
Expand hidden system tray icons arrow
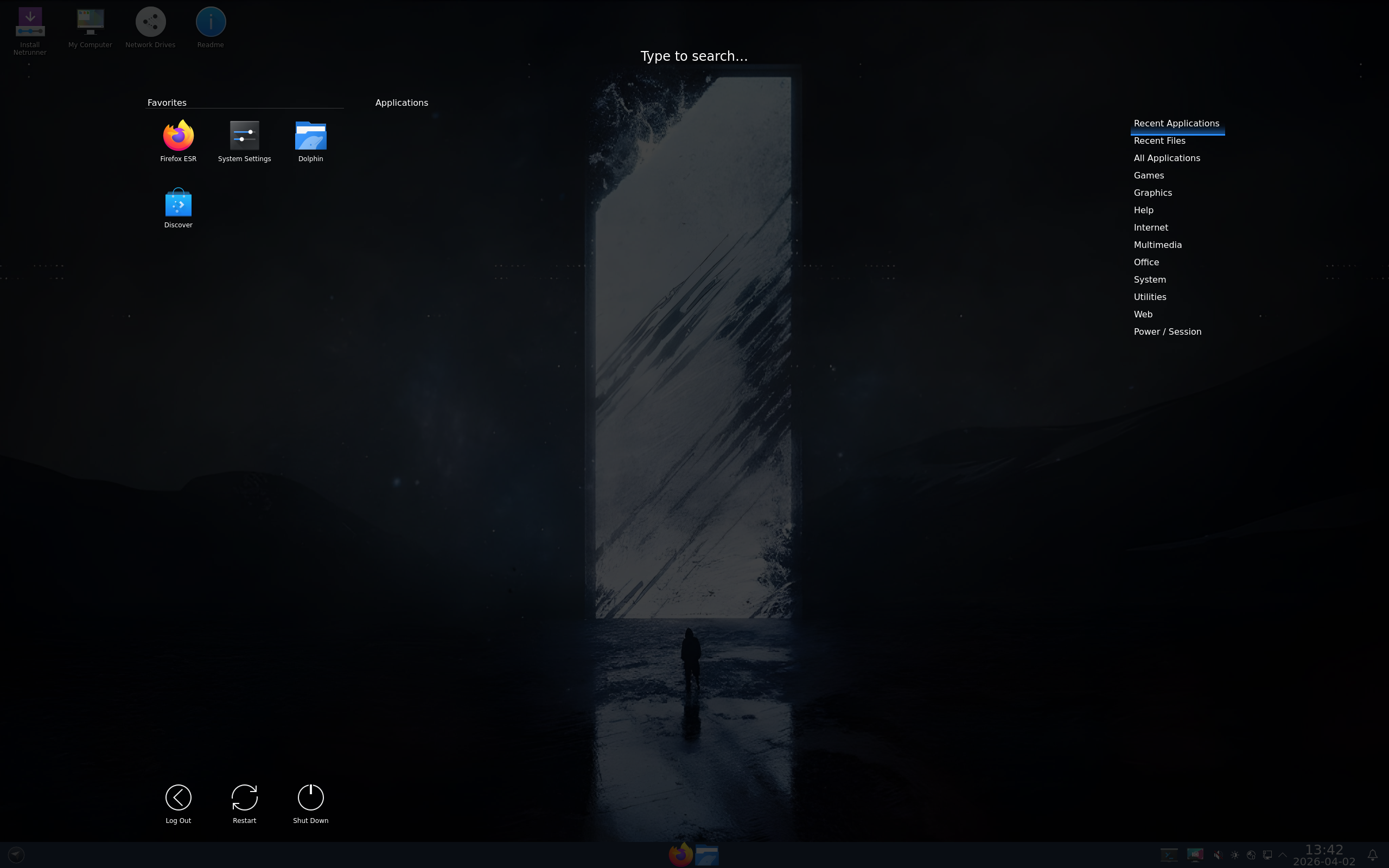point(1283,855)
